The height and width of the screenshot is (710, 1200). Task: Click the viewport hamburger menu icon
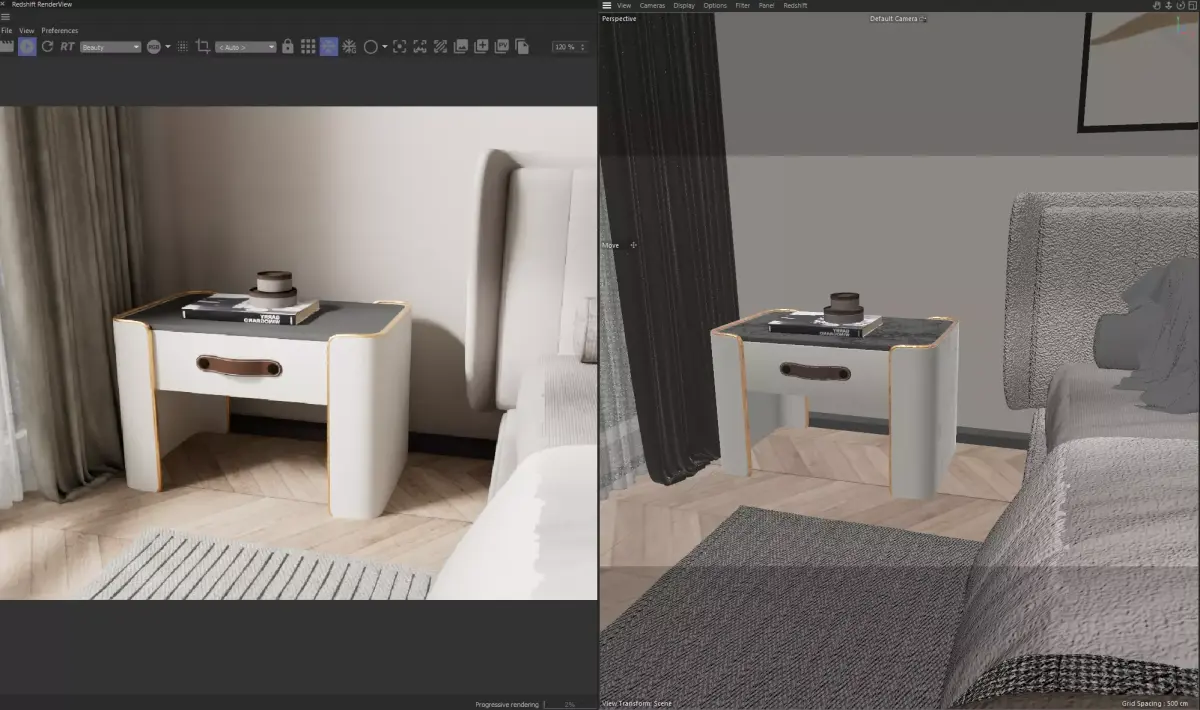pyautogui.click(x=606, y=5)
